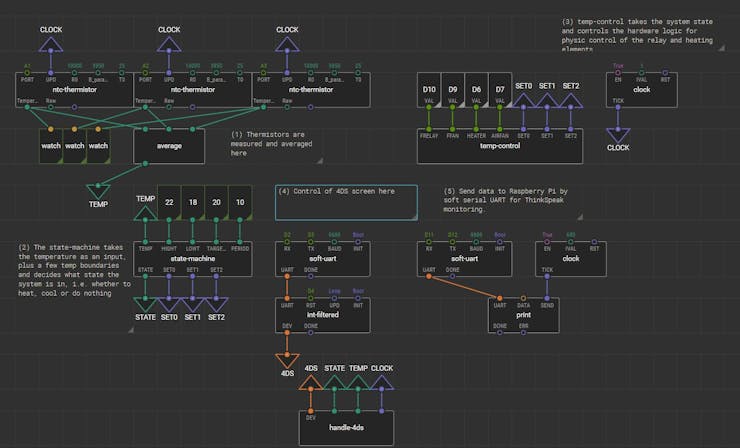Select the print node
Viewport: 740px width, 448px height.
524,315
